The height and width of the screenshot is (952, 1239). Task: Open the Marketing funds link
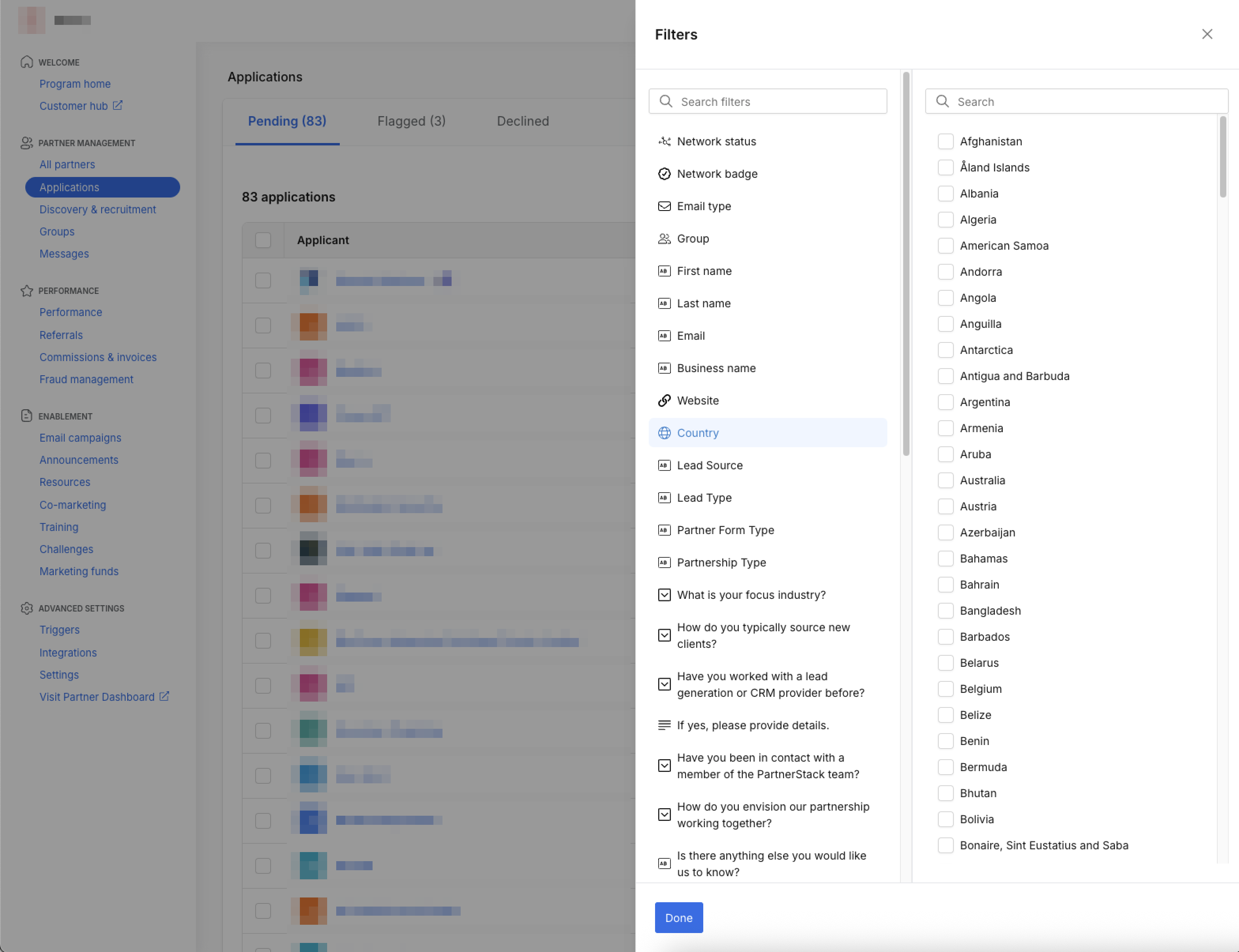pos(79,571)
